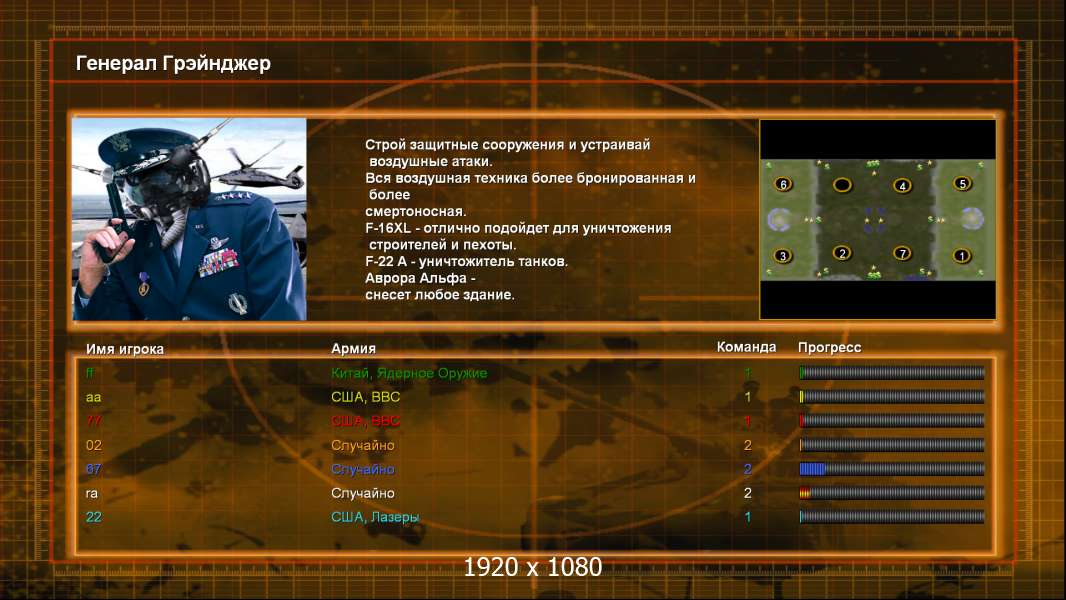This screenshot has height=600, width=1066.
Task: Click "Строй защитные сооружения" description line
Action: [x=508, y=145]
